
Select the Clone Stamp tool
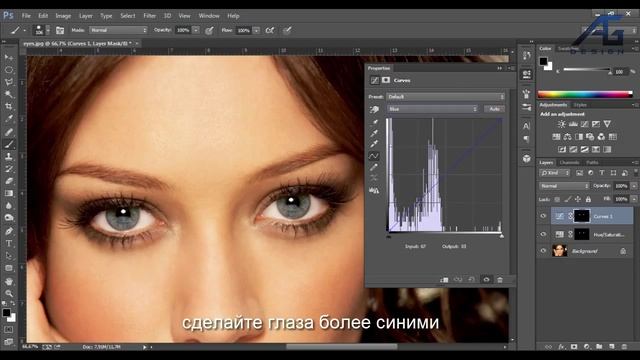point(9,156)
